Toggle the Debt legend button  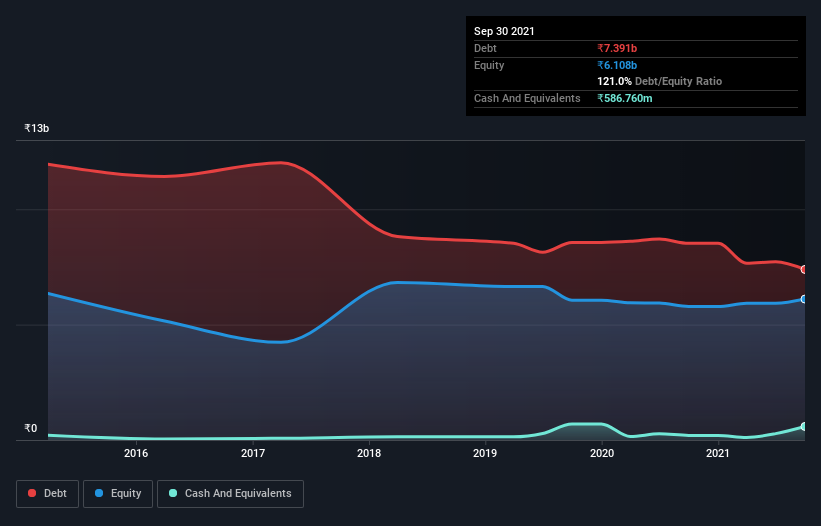(x=48, y=494)
